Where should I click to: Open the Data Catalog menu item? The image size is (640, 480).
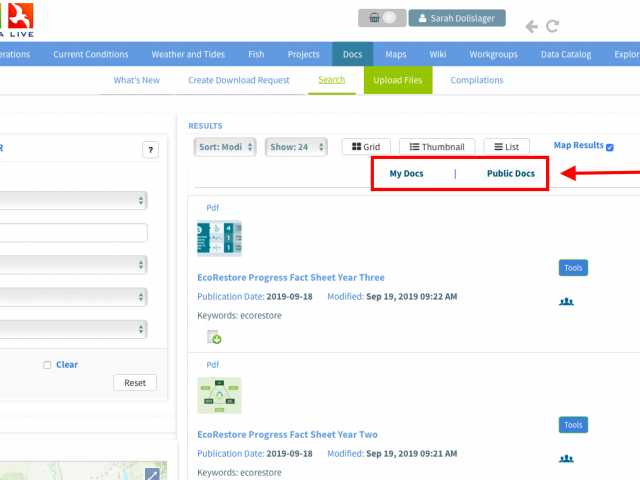566,54
